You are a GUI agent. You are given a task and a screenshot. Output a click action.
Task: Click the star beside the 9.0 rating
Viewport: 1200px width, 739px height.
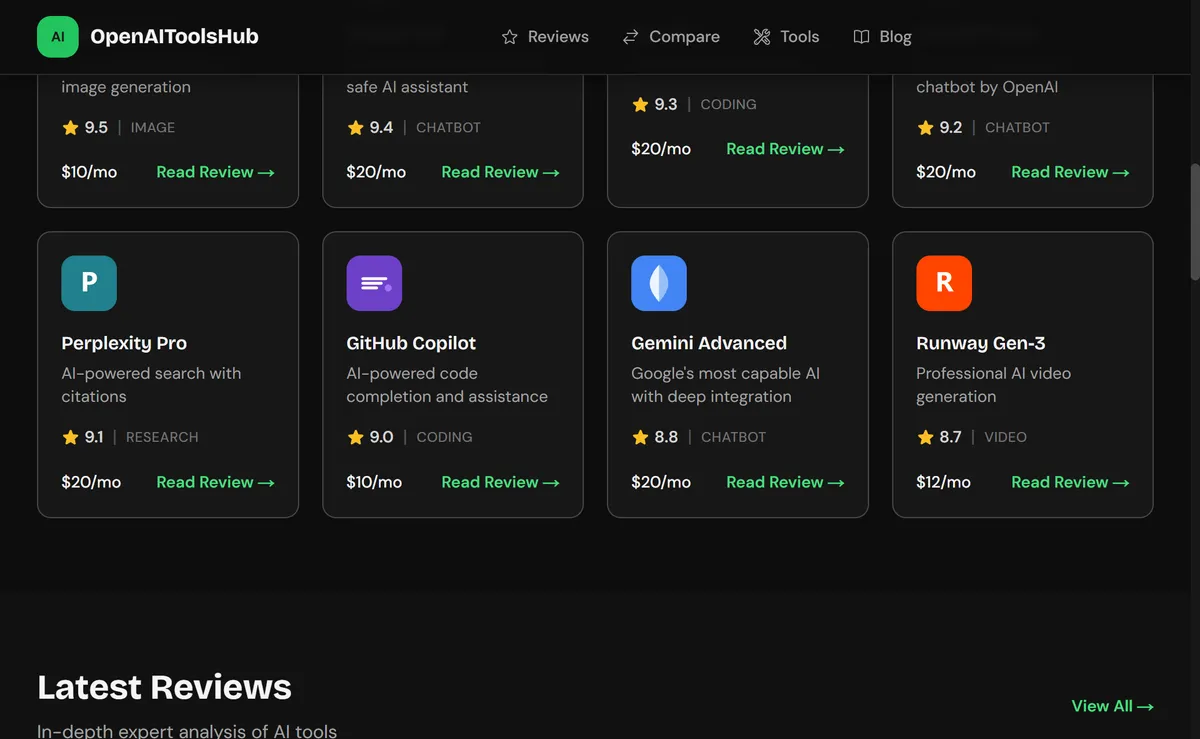355,437
